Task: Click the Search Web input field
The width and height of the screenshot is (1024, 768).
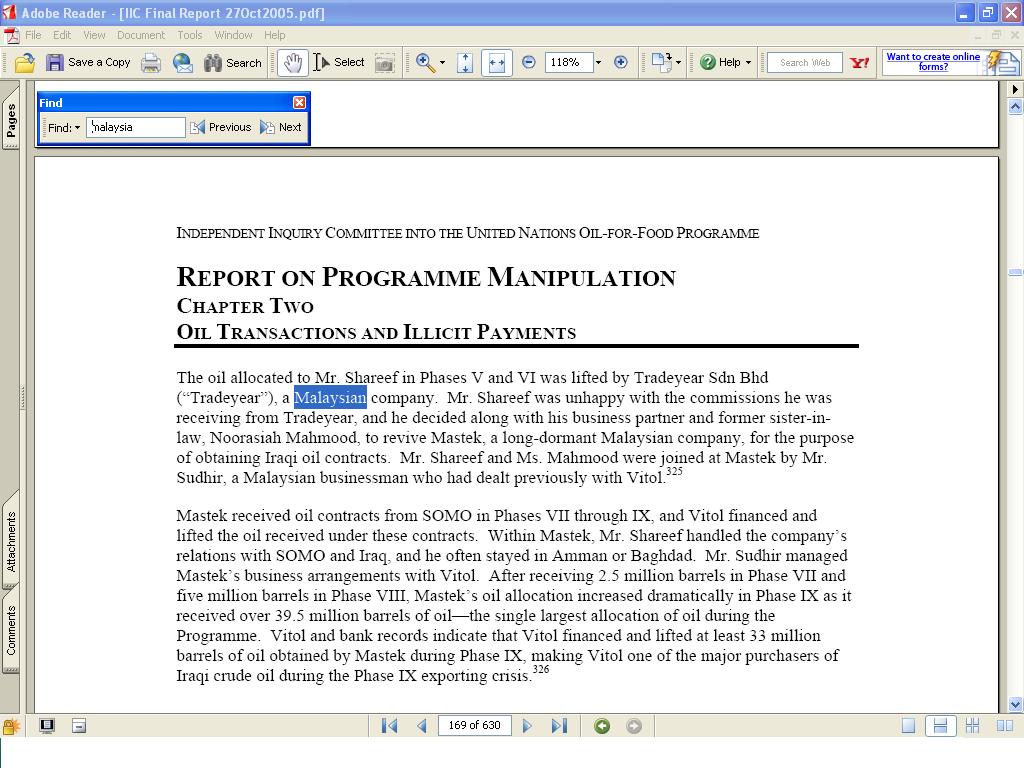Action: (x=805, y=63)
